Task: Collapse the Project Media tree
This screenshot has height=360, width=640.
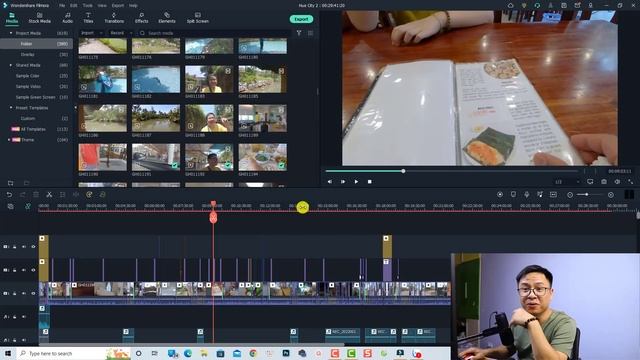Action: point(11,33)
